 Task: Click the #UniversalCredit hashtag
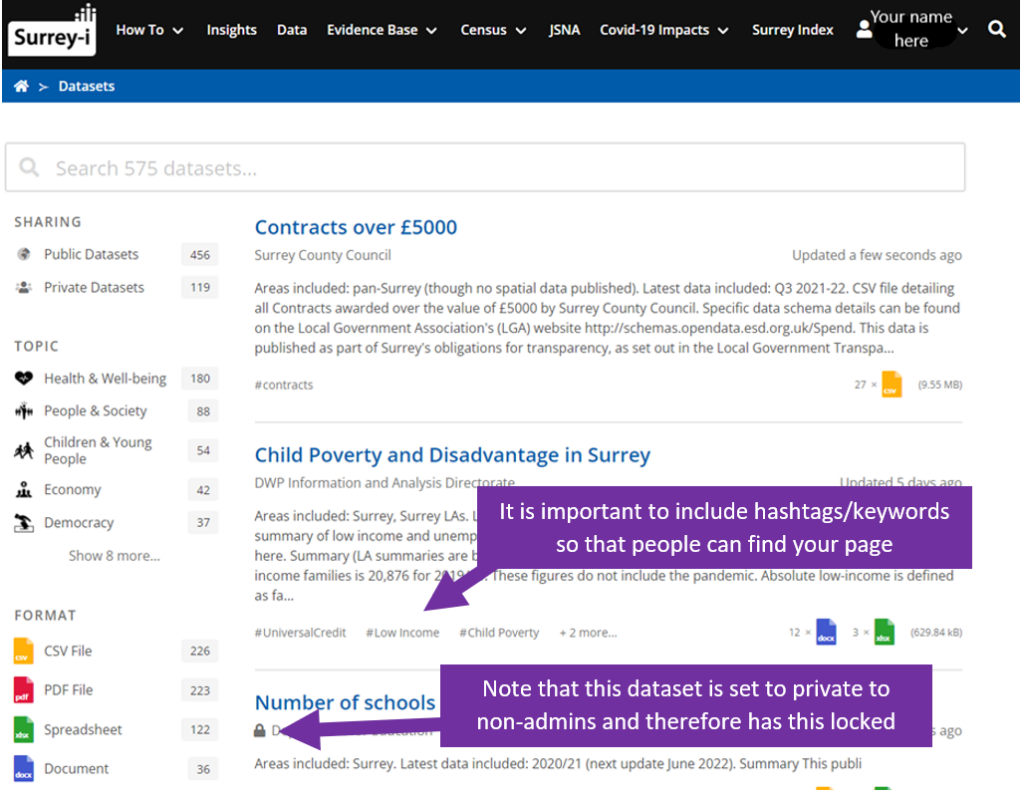coord(300,632)
